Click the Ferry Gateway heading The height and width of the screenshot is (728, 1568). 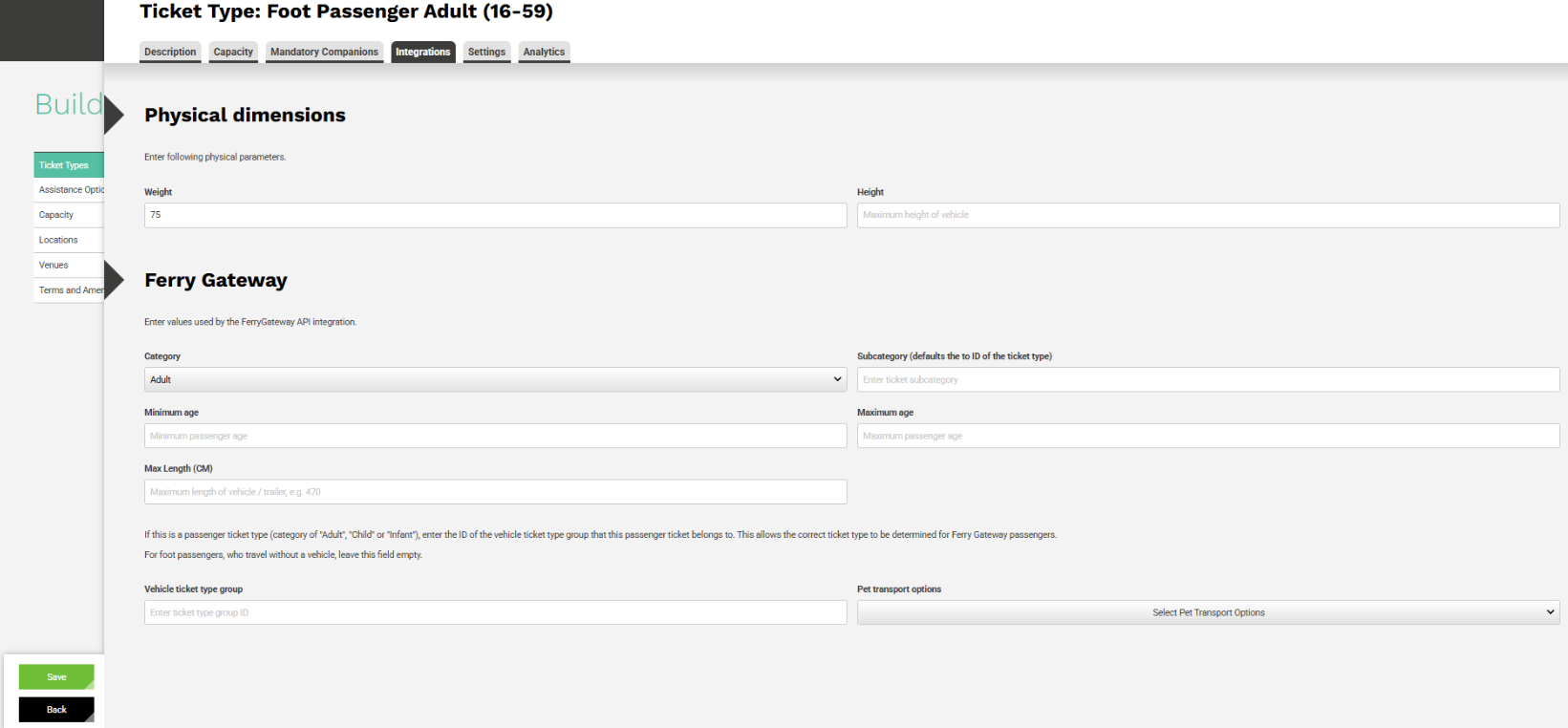216,280
